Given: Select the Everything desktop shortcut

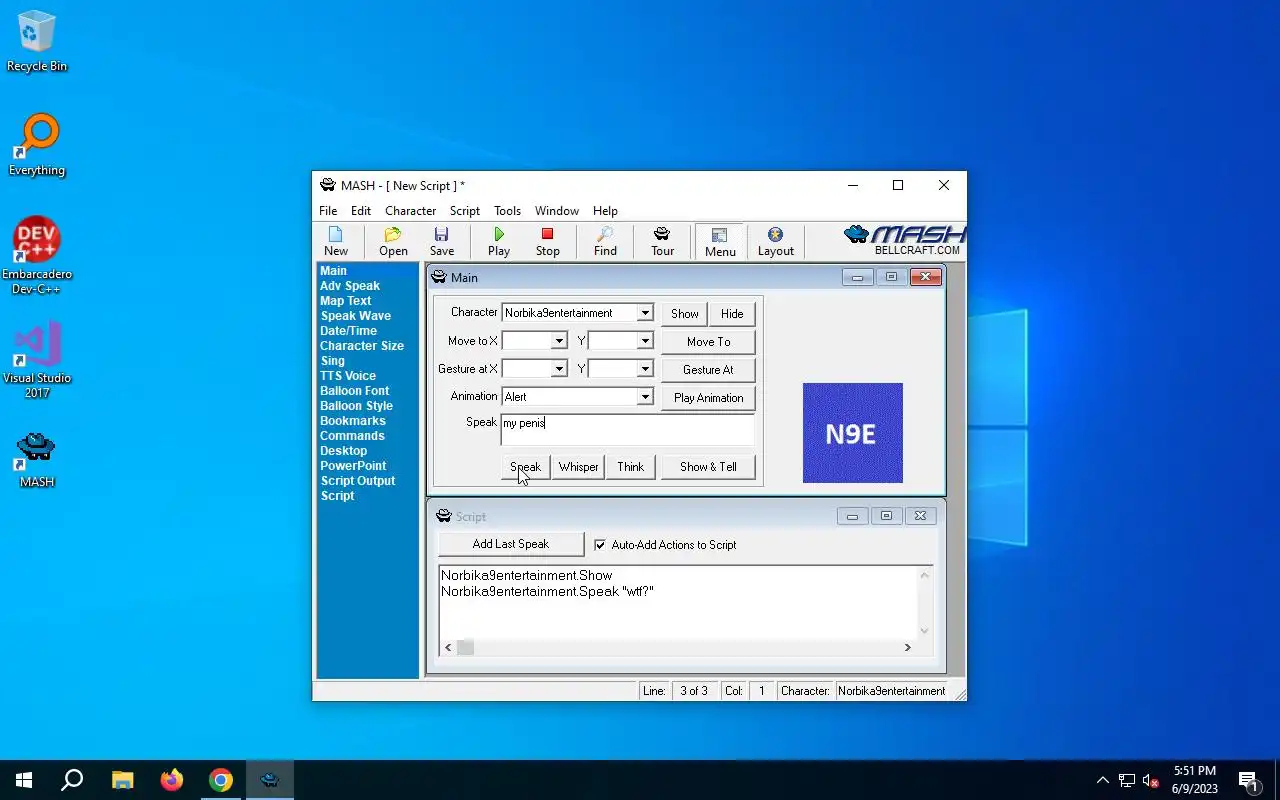Looking at the screenshot, I should (37, 145).
